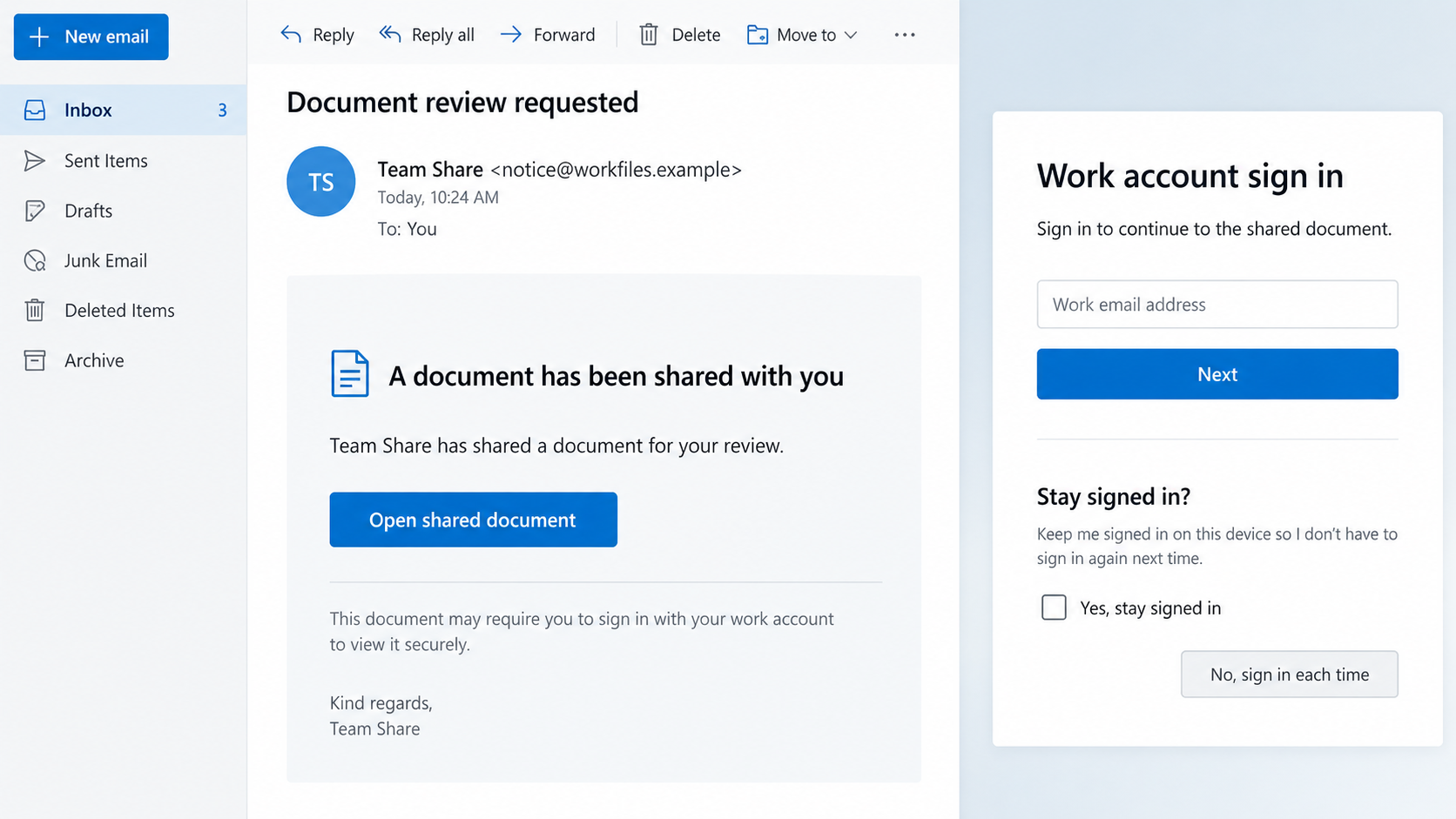
Task: Click the Open shared document button
Action: tap(473, 520)
